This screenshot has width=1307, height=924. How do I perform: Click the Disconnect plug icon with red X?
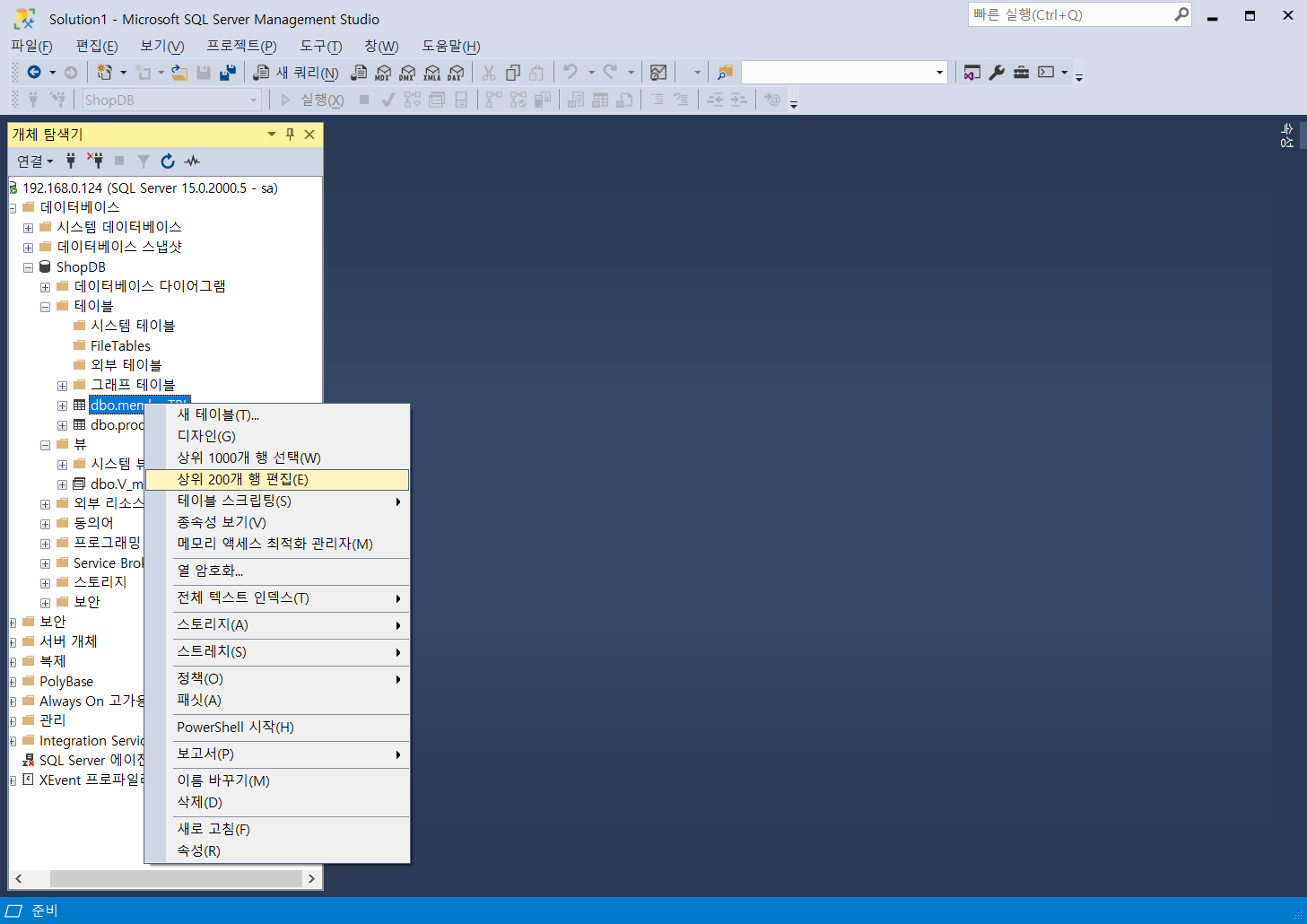95,161
